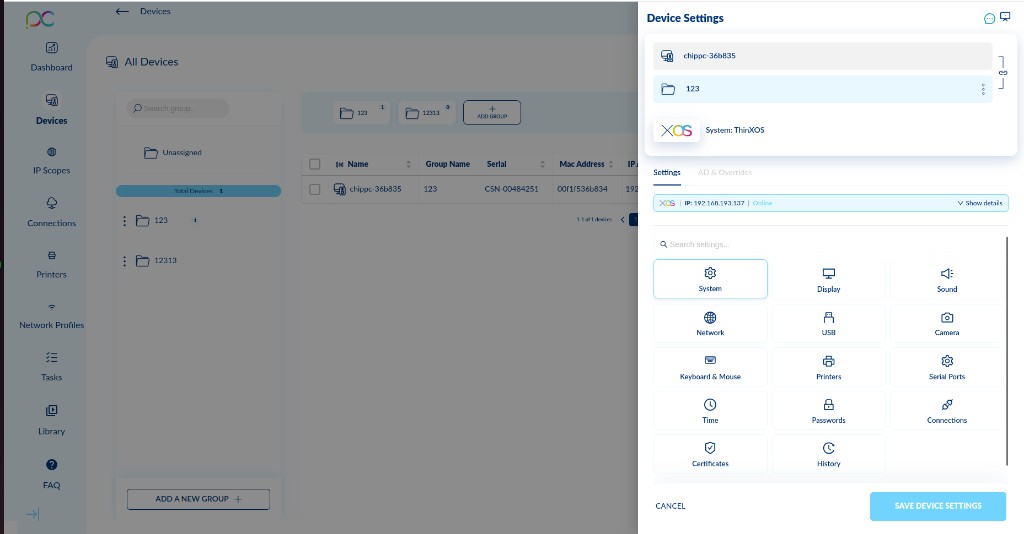
Task: Open the Dashboard sidebar icon
Action: [x=52, y=48]
